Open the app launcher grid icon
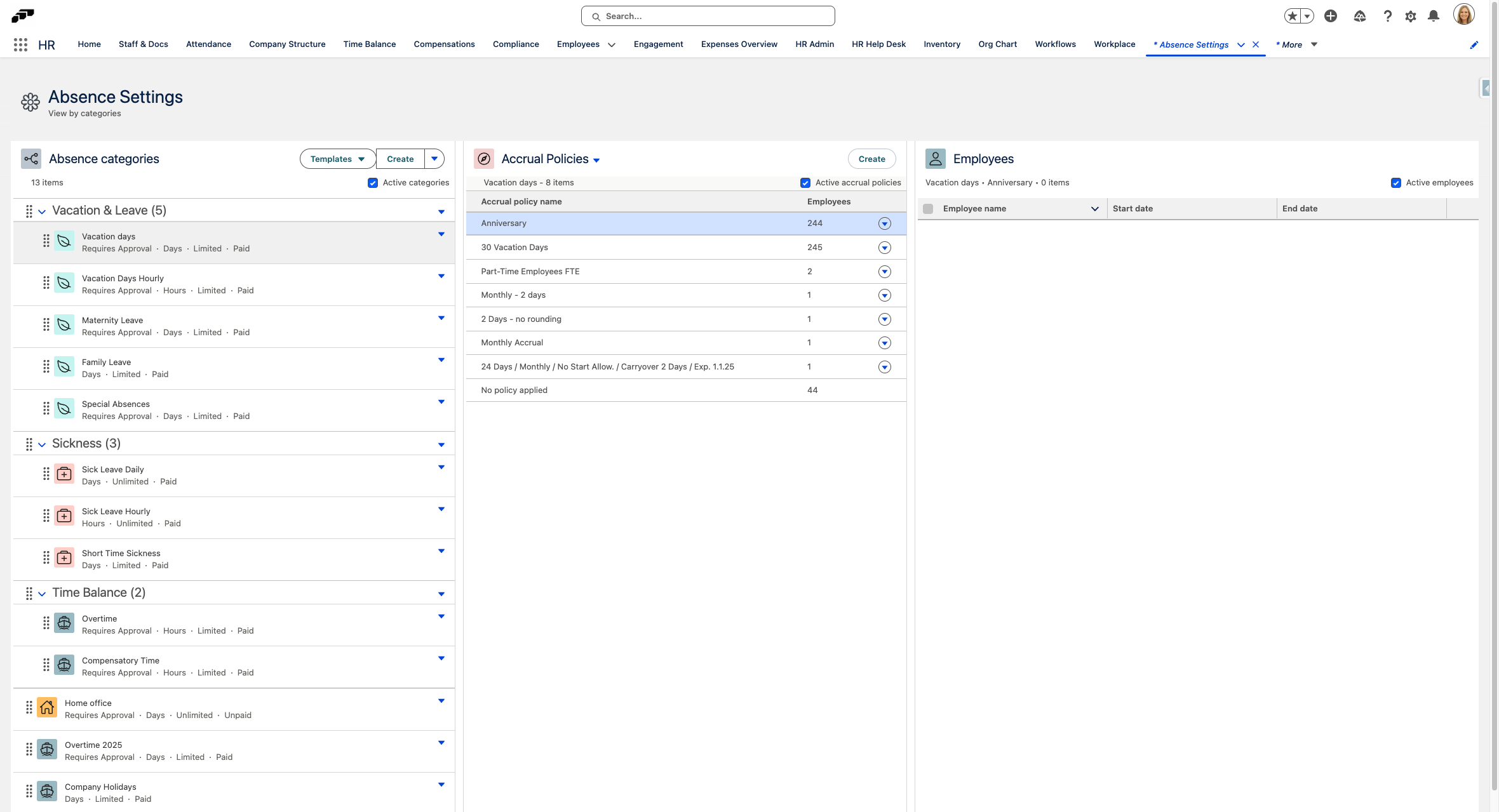Viewport: 1499px width, 812px height. click(20, 44)
